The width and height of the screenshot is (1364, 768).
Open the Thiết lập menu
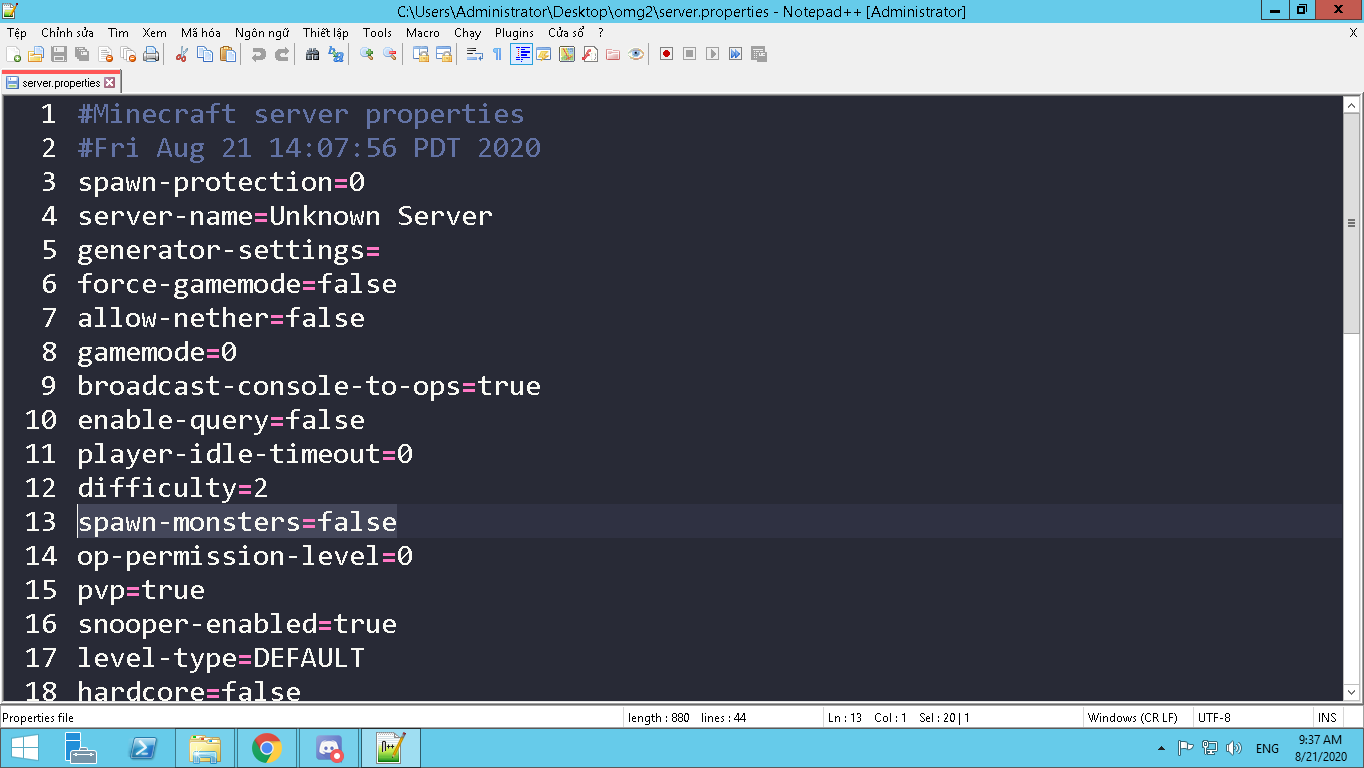tap(325, 33)
